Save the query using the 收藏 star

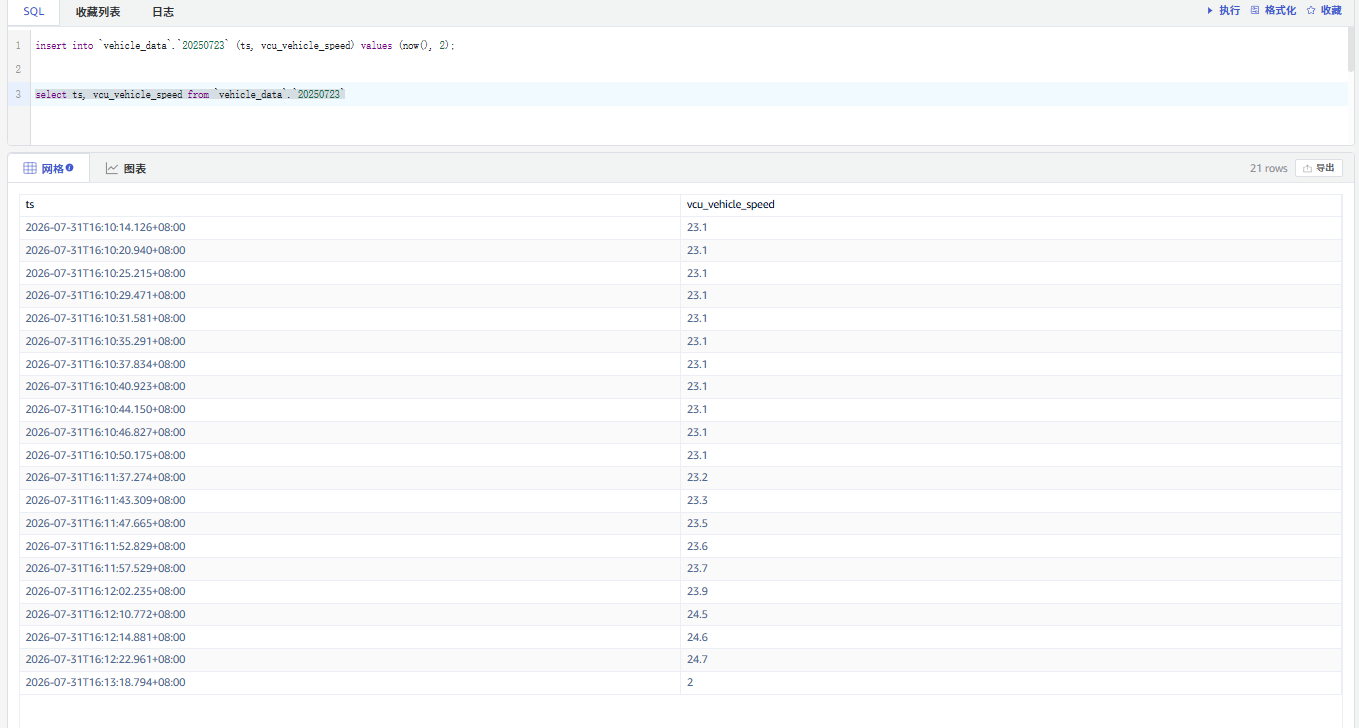click(1324, 11)
